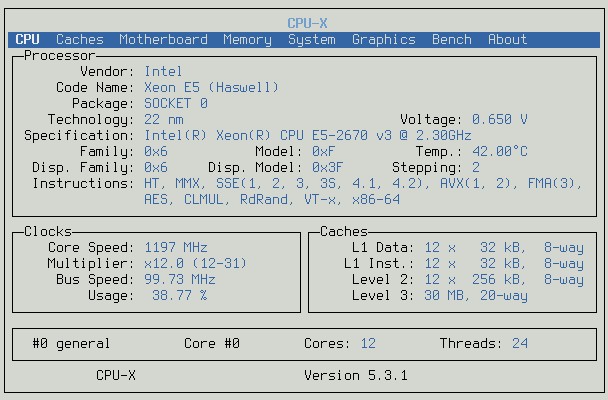Click the Version 5.3.1 text
Viewport: 608px width, 400px height.
[356, 375]
